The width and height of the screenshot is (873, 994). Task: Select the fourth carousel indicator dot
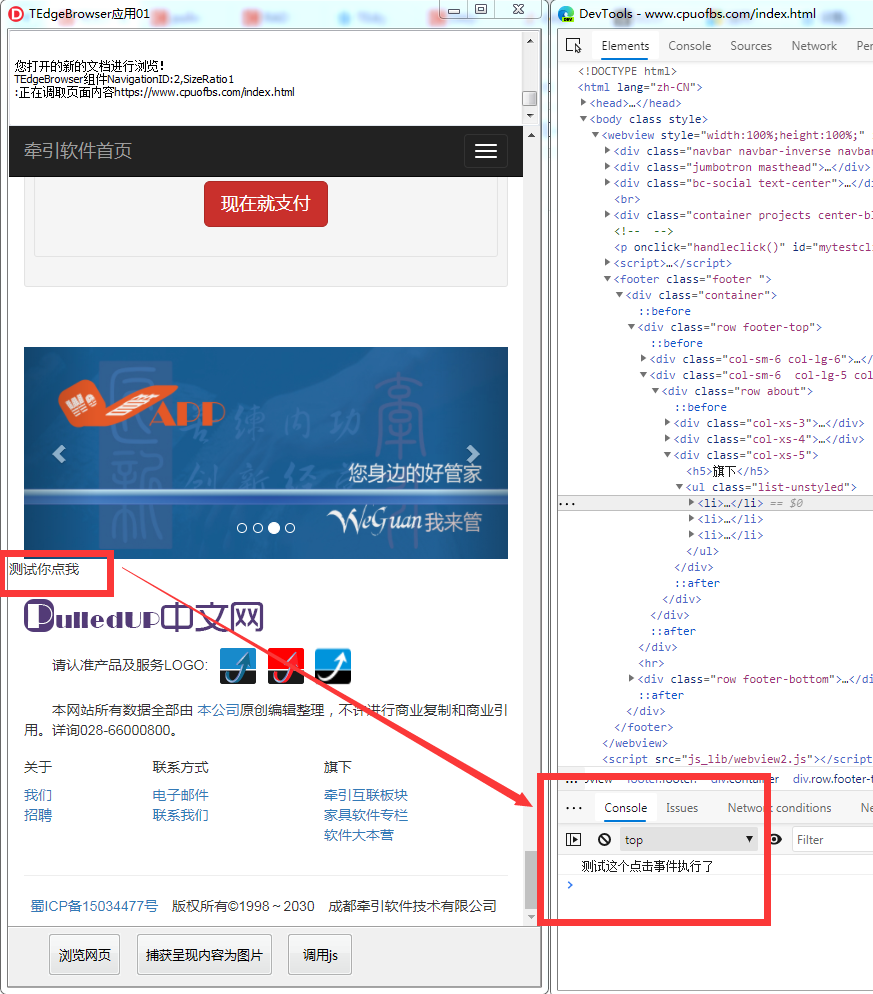click(x=290, y=528)
